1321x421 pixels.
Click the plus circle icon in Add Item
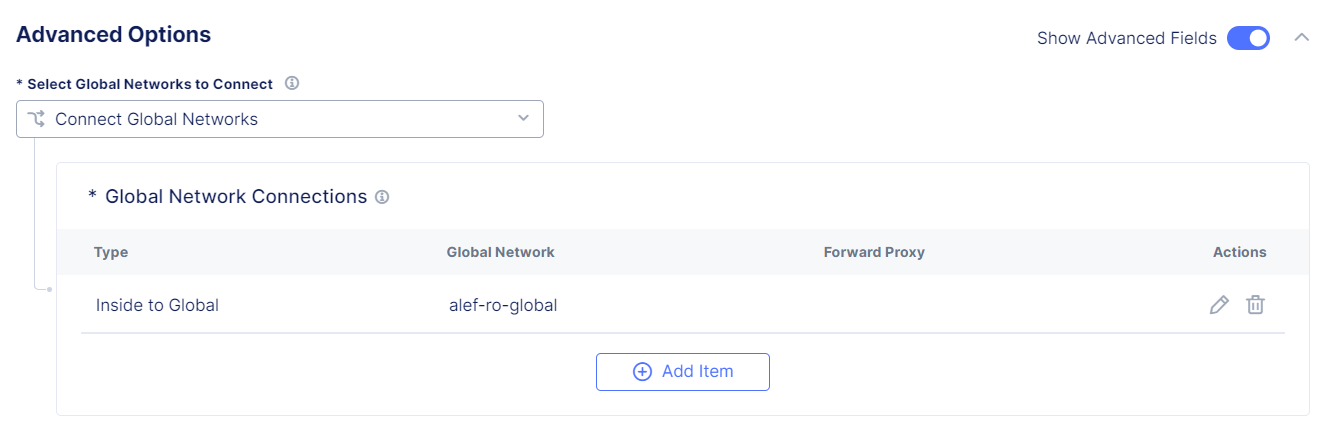643,372
